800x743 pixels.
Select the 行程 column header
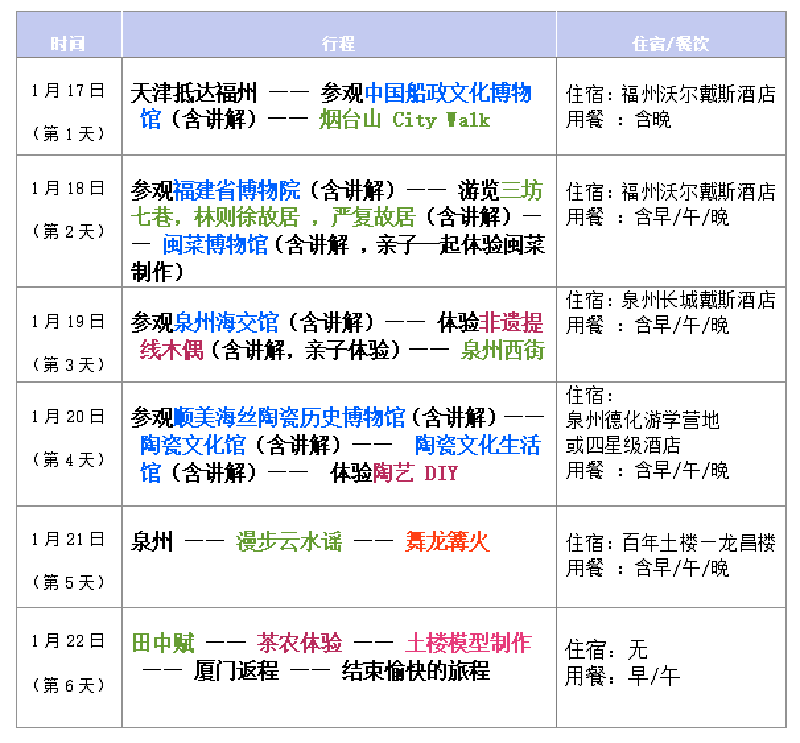[x=338, y=44]
